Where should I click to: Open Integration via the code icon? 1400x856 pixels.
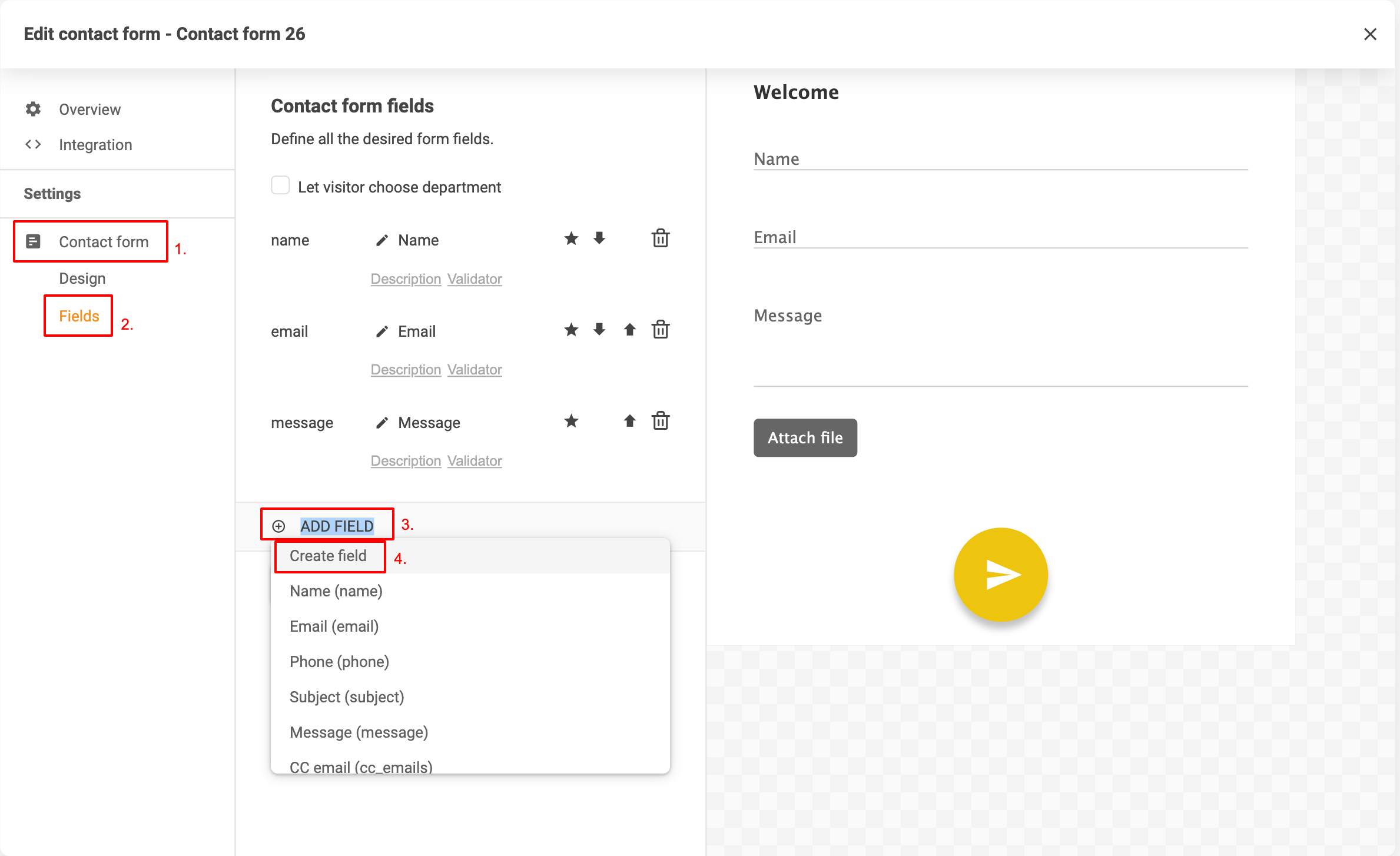click(33, 144)
